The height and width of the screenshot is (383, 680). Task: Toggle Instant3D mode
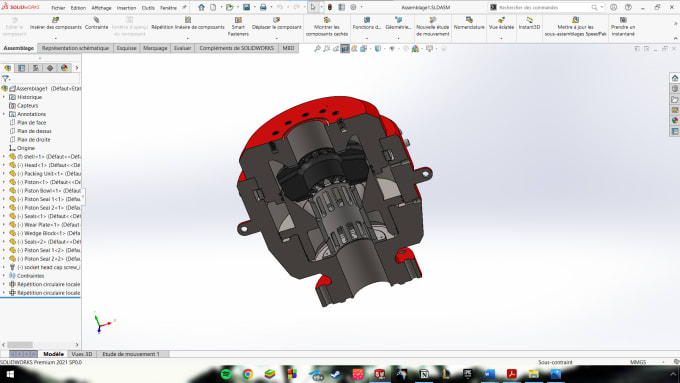(529, 23)
